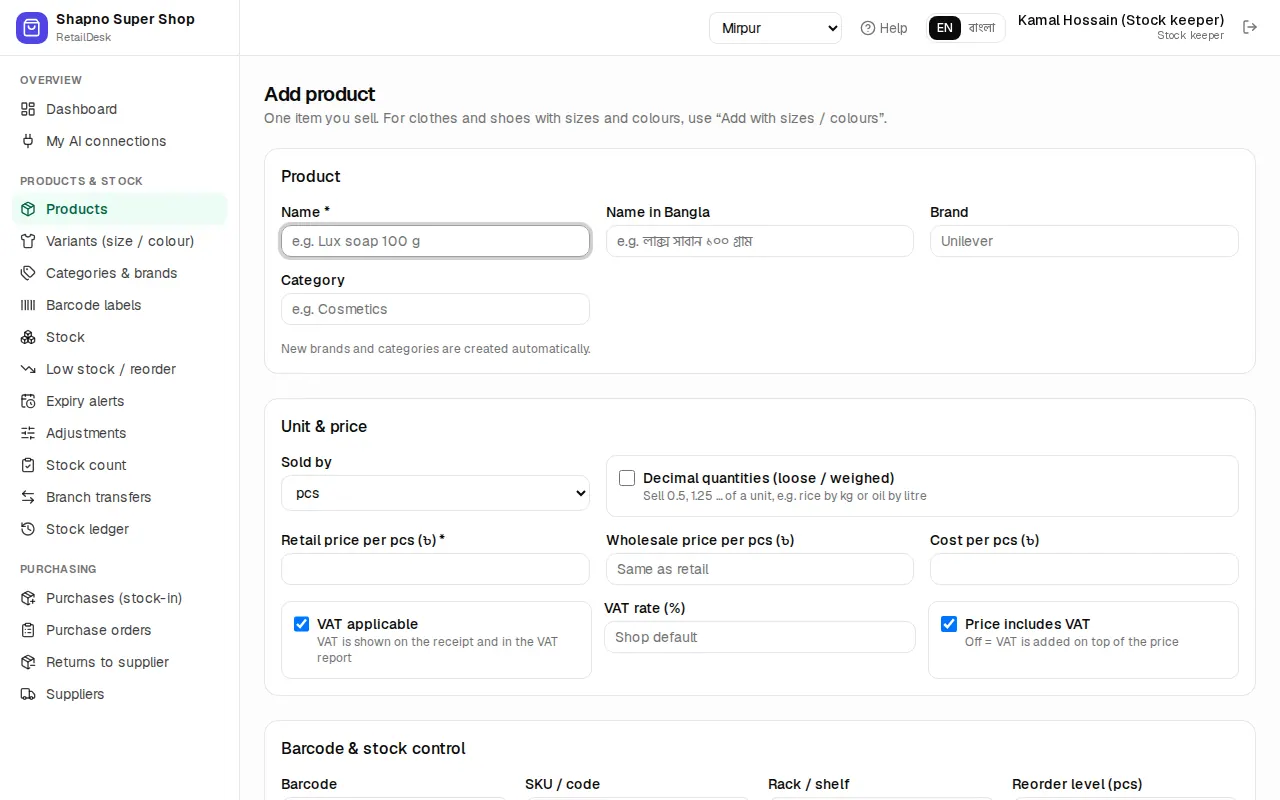Uncheck Price includes VAT checkbox
The height and width of the screenshot is (800, 1280).
point(949,624)
